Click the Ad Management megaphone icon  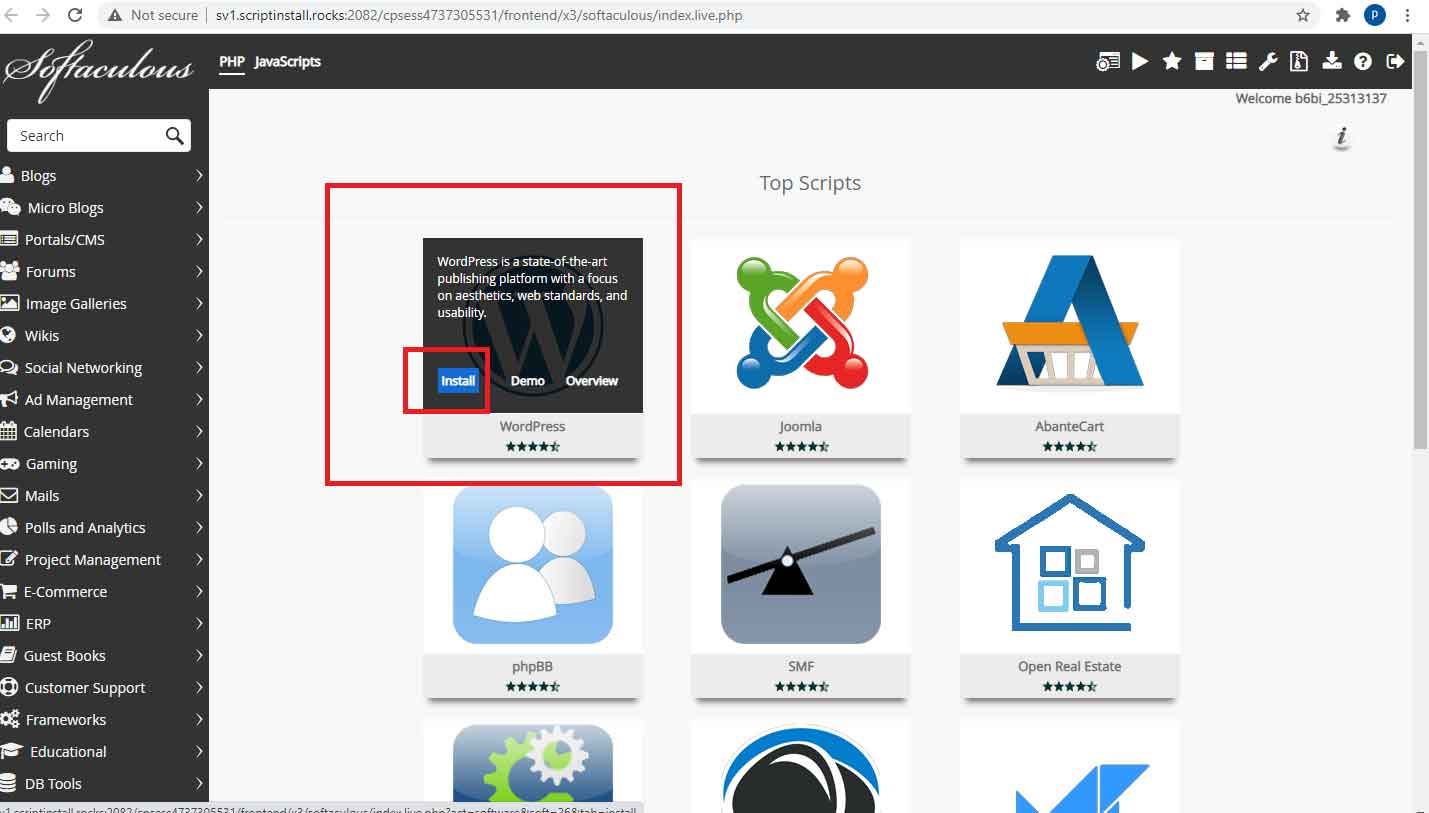(9, 399)
